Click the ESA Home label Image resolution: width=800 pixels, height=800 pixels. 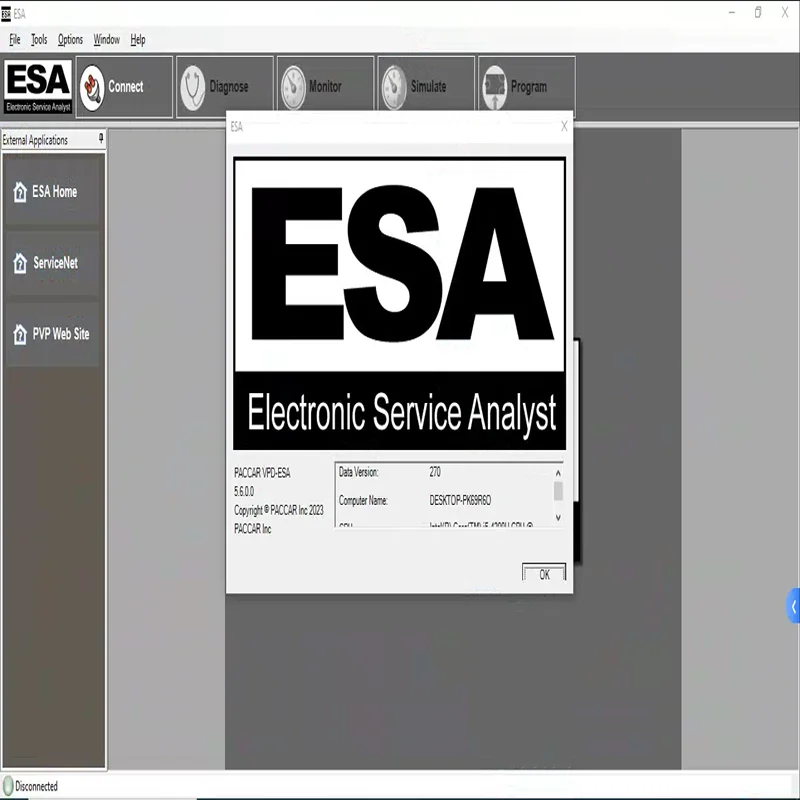pyautogui.click(x=55, y=192)
